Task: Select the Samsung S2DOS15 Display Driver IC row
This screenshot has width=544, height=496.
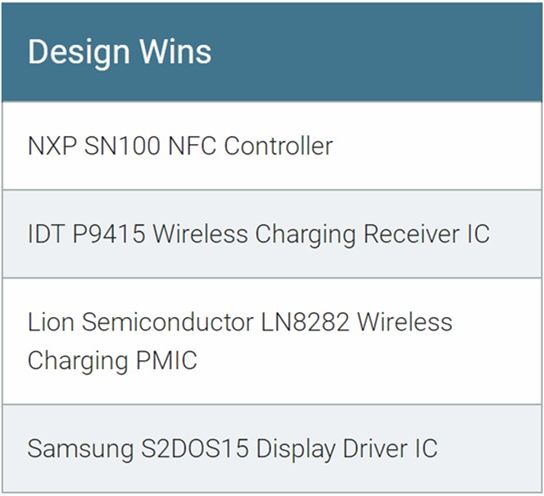Action: pos(272,448)
